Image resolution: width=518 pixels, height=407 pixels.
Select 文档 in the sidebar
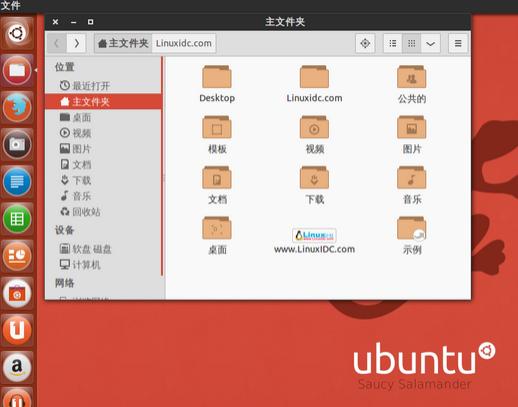[103, 164]
